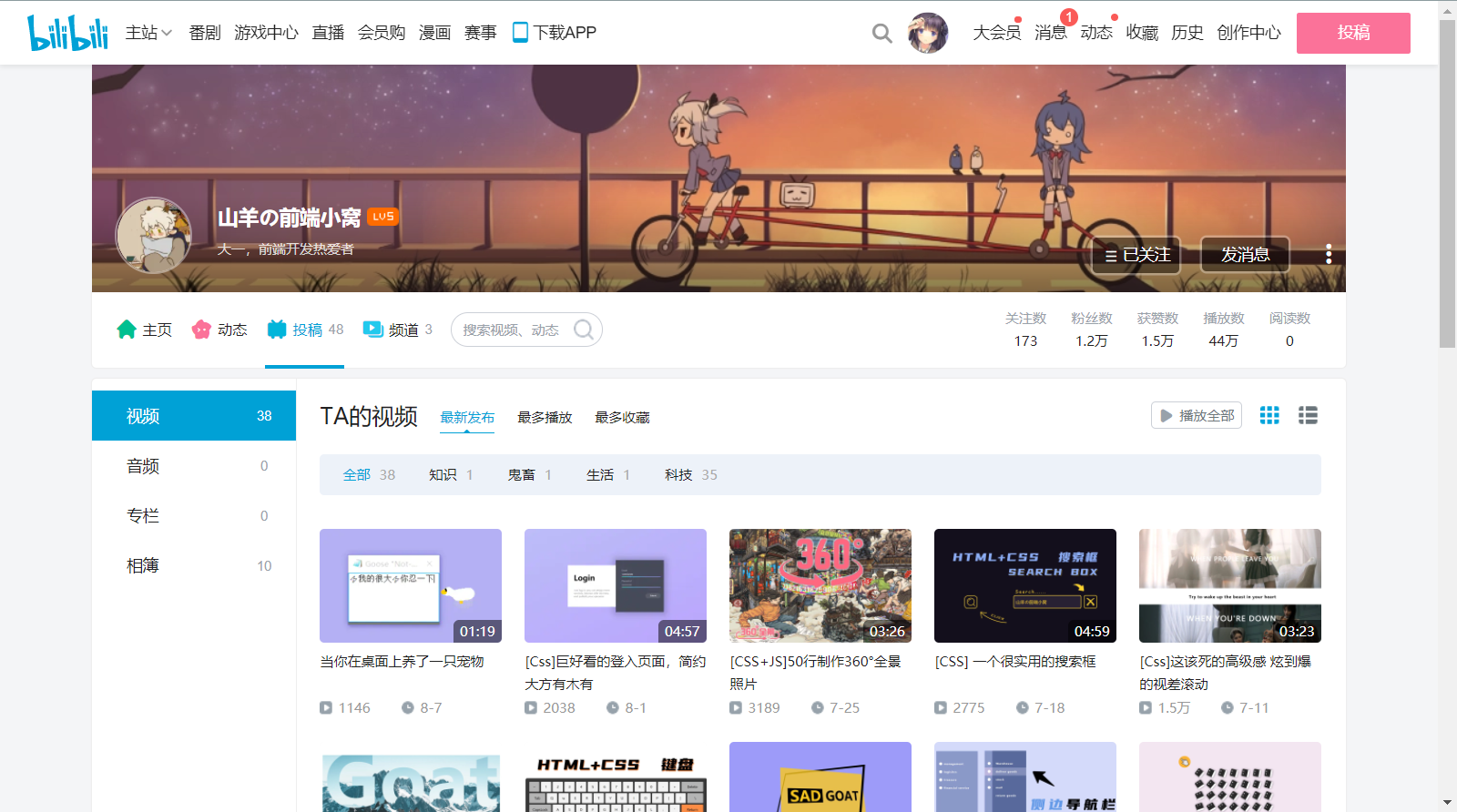
Task: Open the 360° panorama video thumbnail
Action: [x=820, y=585]
